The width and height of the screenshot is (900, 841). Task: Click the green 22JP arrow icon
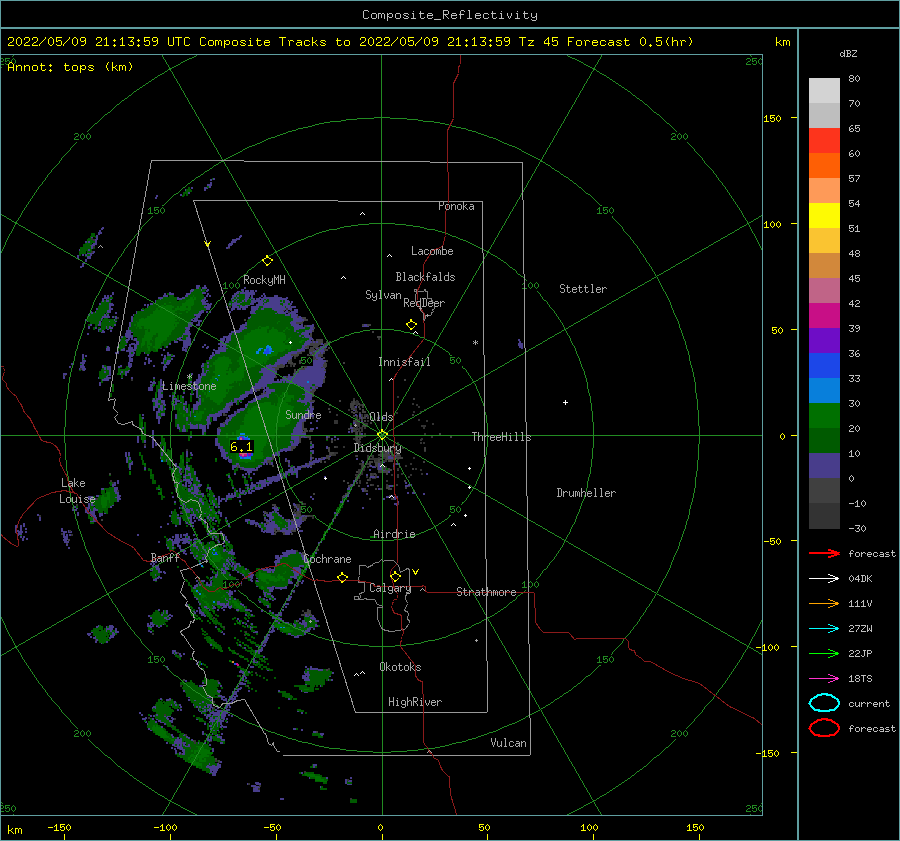tap(824, 653)
